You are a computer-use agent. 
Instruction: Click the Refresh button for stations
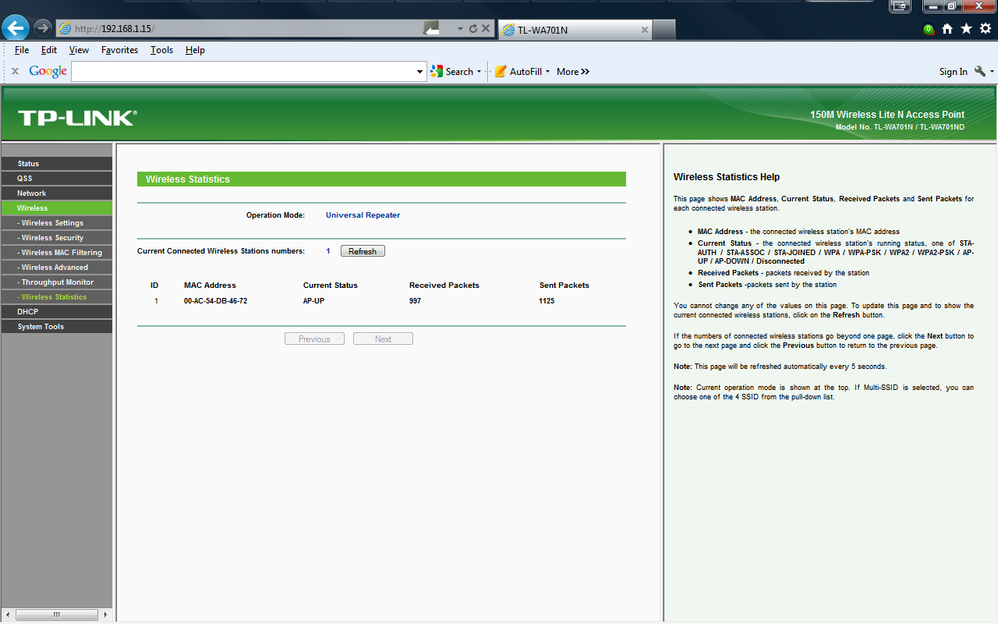pyautogui.click(x=363, y=251)
